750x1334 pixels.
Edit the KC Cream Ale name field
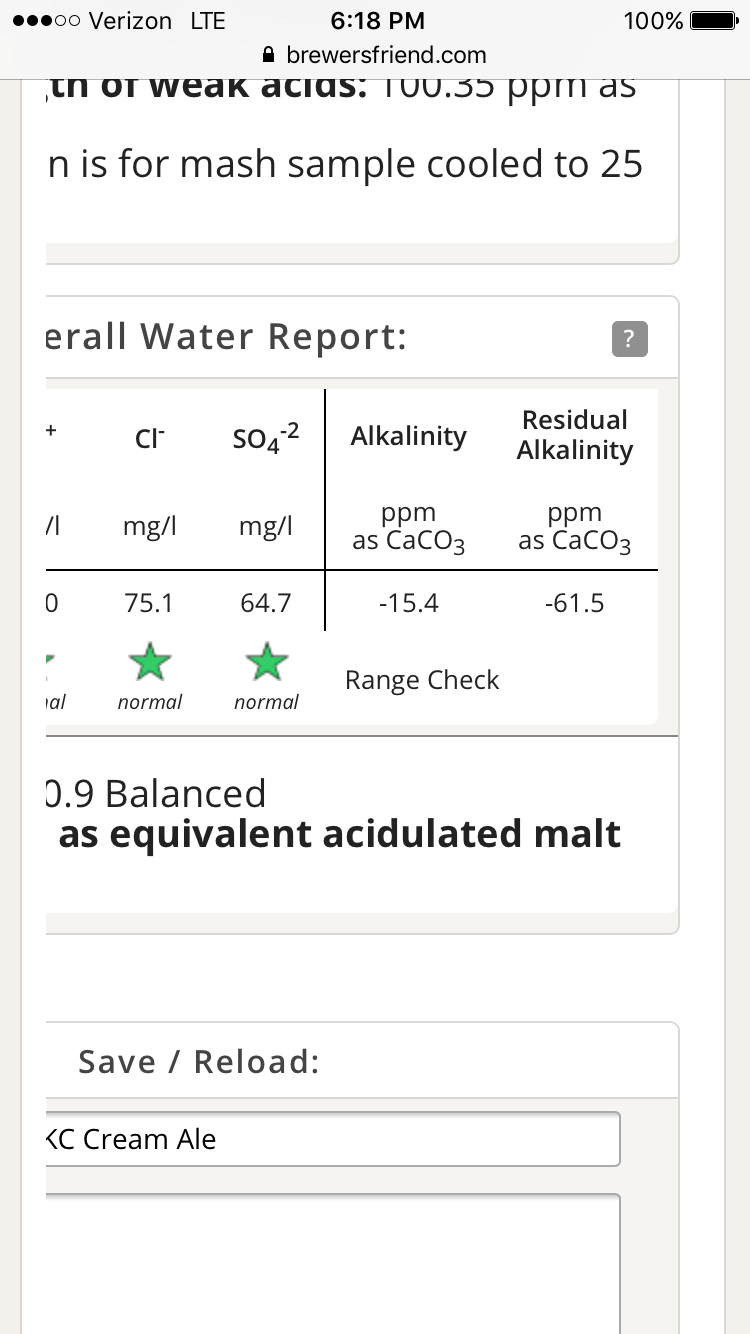click(332, 1139)
